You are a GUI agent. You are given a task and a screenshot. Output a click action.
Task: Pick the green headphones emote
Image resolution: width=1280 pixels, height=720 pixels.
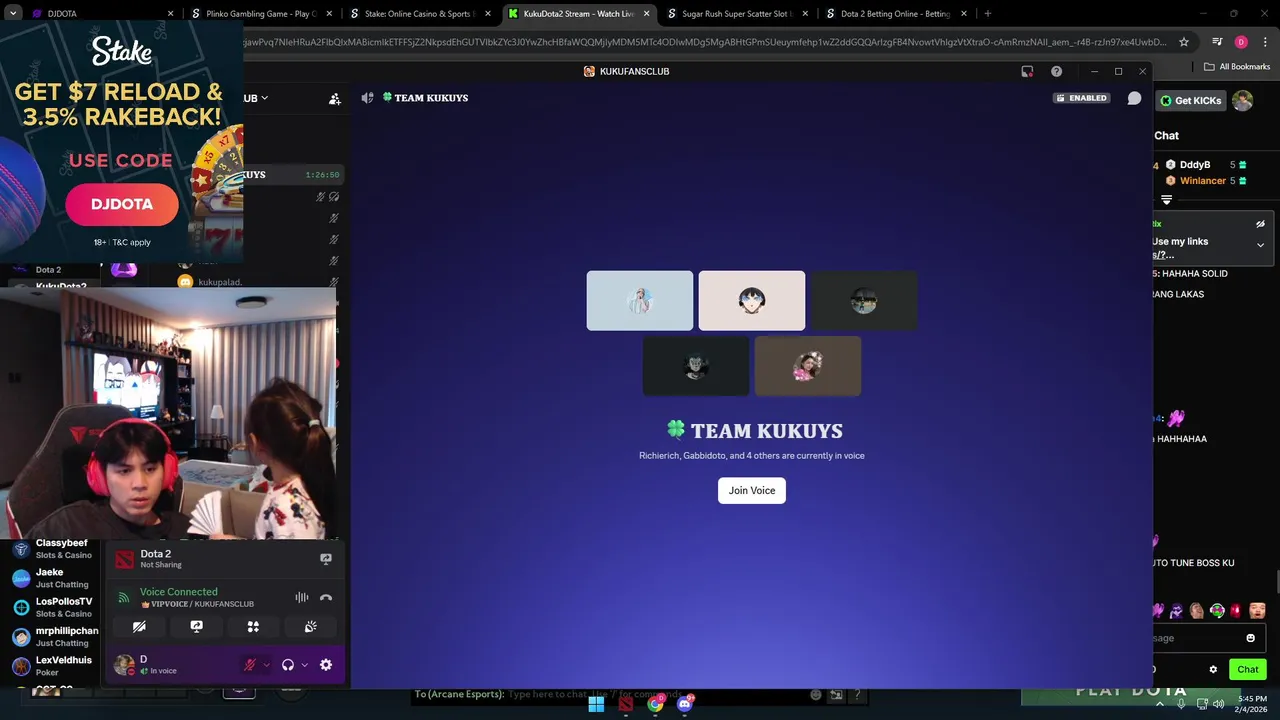tap(1217, 610)
